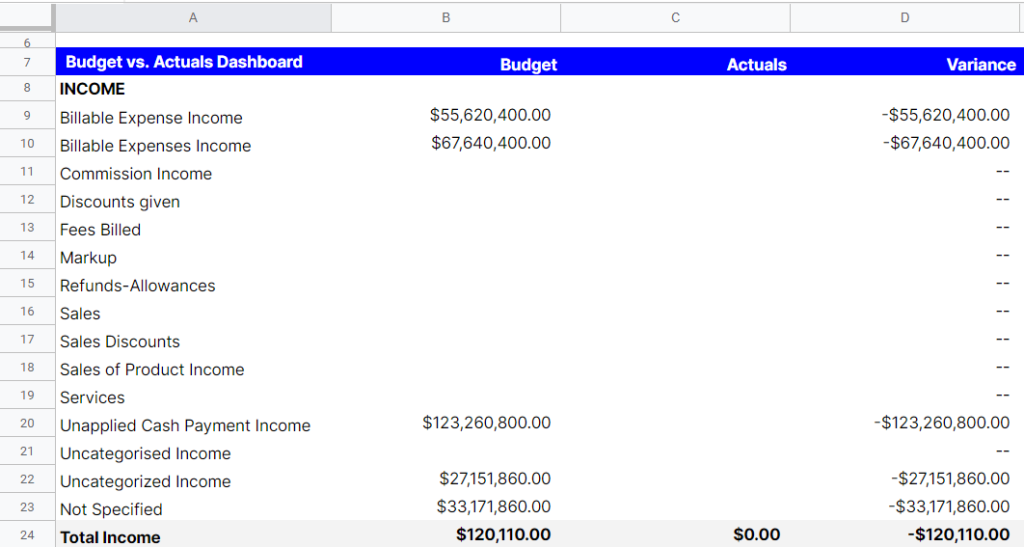The height and width of the screenshot is (547, 1024).
Task: Select the Refunds-Allowances cell
Action: tap(193, 285)
